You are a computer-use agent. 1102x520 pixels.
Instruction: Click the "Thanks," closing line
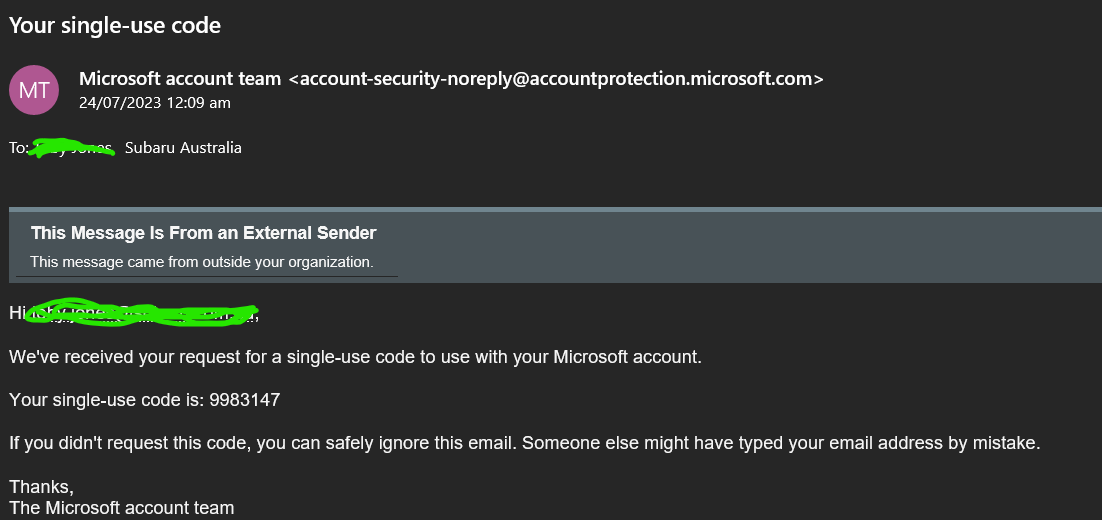[41, 487]
